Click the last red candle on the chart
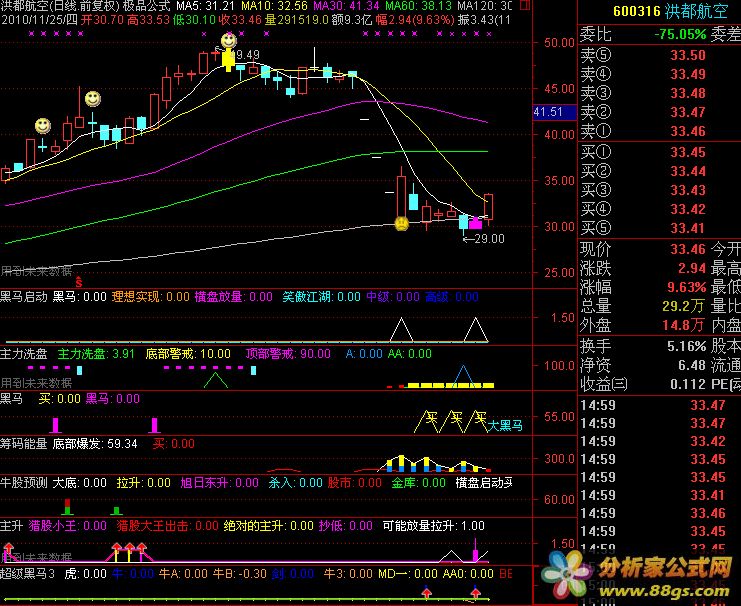This screenshot has width=741, height=606. coord(488,207)
